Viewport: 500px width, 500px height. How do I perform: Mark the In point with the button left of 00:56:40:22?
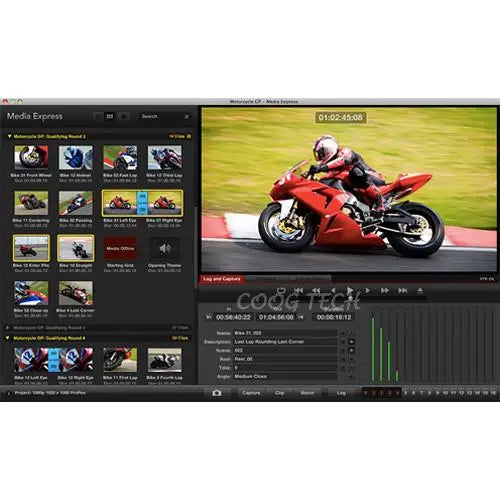pyautogui.click(x=208, y=317)
